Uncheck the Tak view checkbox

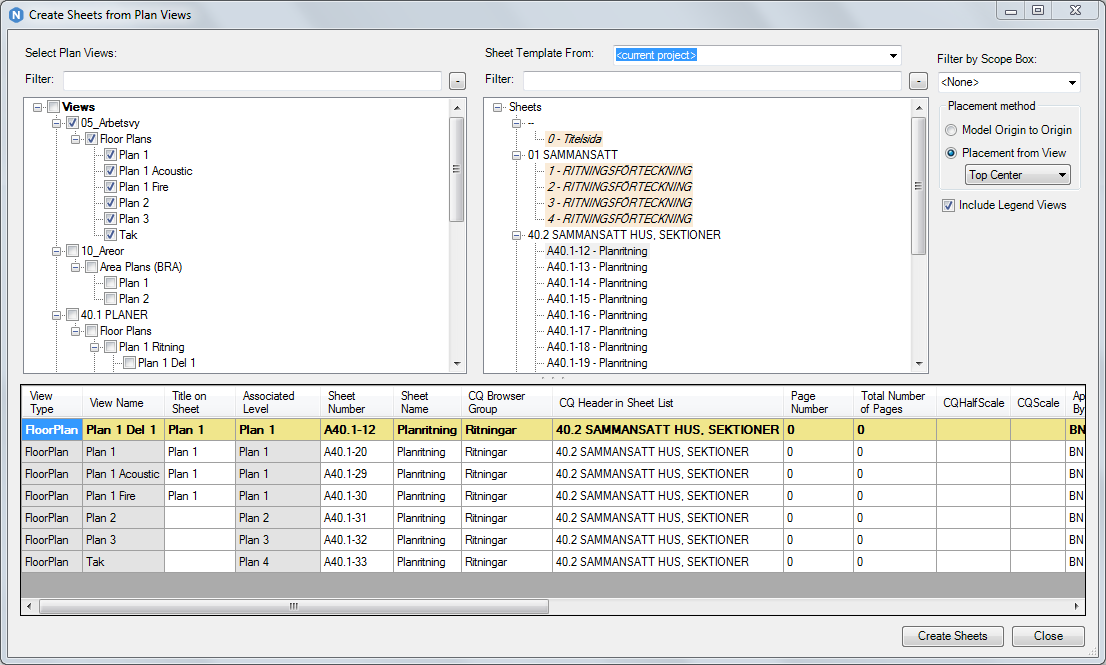click(110, 234)
